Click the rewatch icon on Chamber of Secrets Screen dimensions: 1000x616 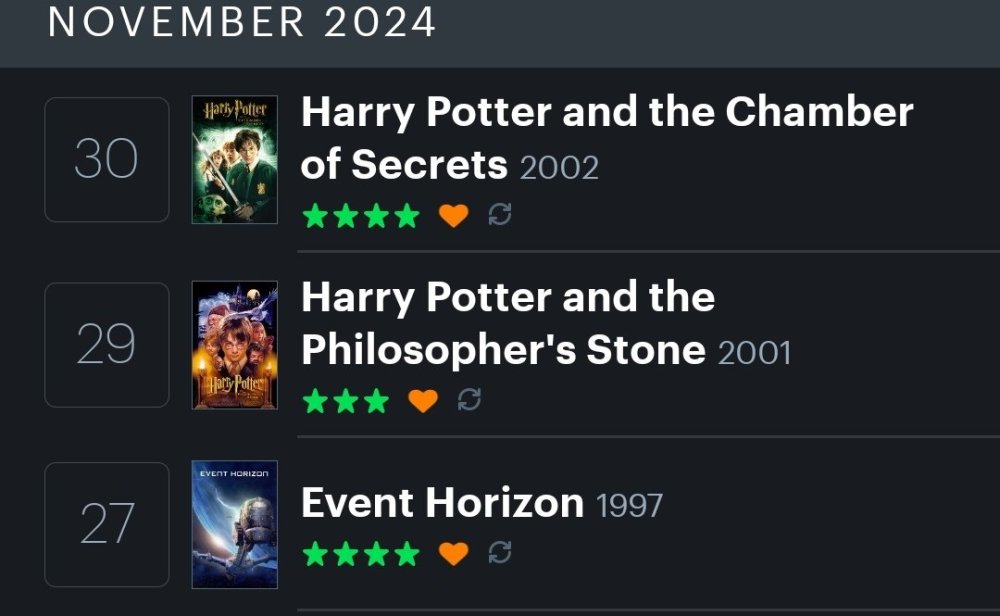[x=501, y=213]
